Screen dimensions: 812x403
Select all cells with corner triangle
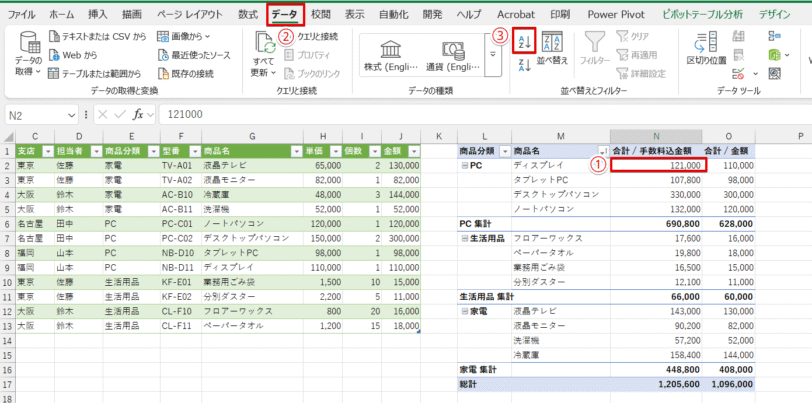[x=7, y=137]
